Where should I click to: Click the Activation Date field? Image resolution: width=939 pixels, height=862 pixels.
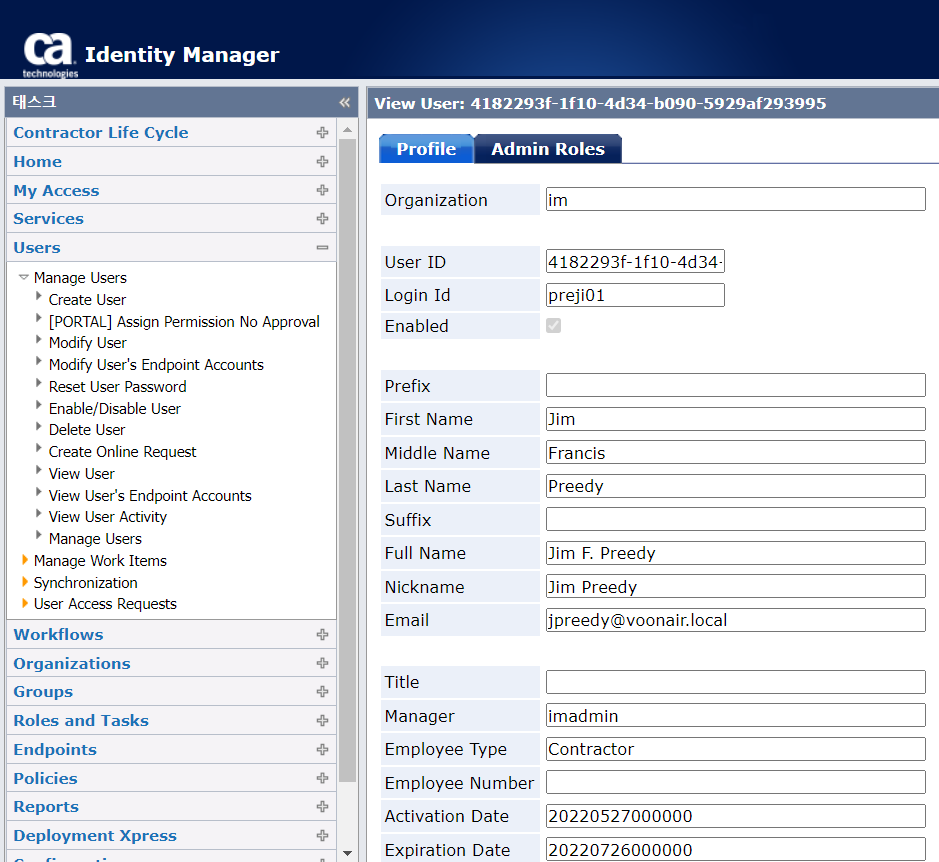tap(735, 816)
